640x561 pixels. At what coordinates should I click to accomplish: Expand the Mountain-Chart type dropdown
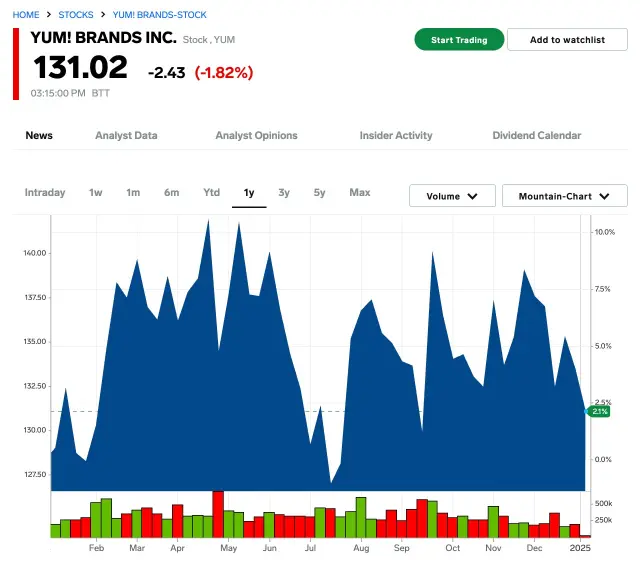pos(564,196)
